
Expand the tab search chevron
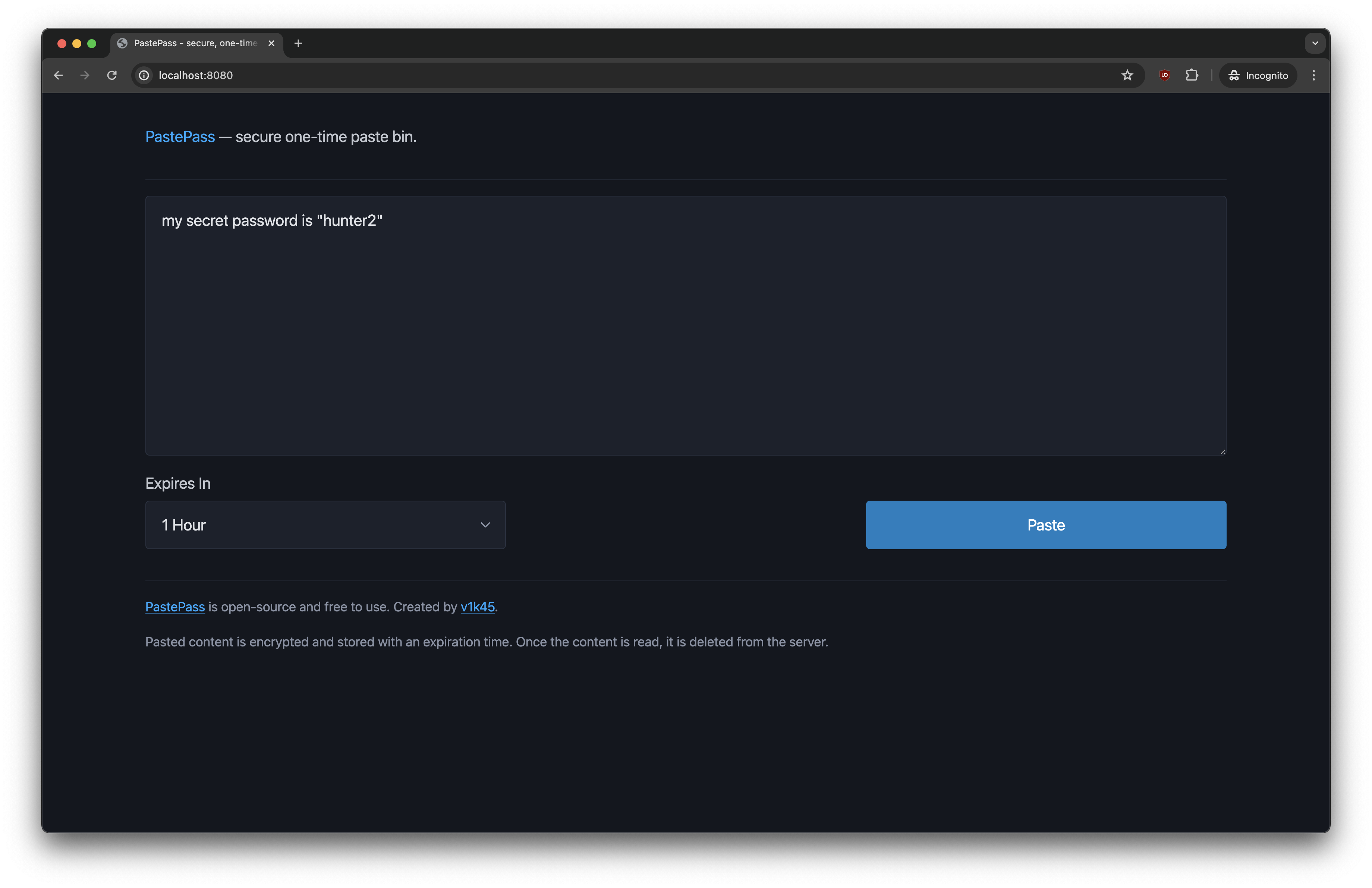pyautogui.click(x=1315, y=42)
